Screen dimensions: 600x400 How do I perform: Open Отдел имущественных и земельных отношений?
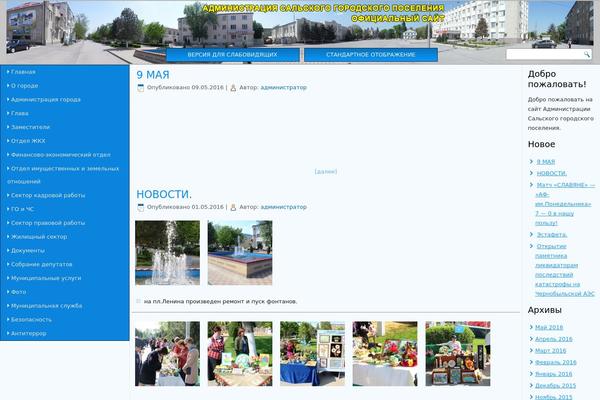pos(63,175)
